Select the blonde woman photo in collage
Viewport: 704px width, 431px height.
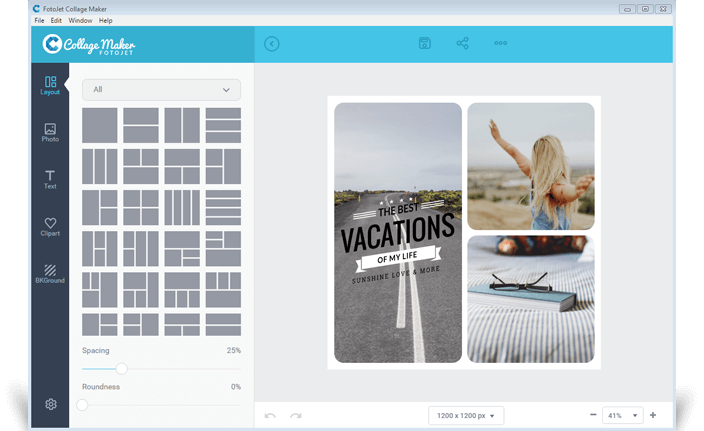pyautogui.click(x=531, y=166)
